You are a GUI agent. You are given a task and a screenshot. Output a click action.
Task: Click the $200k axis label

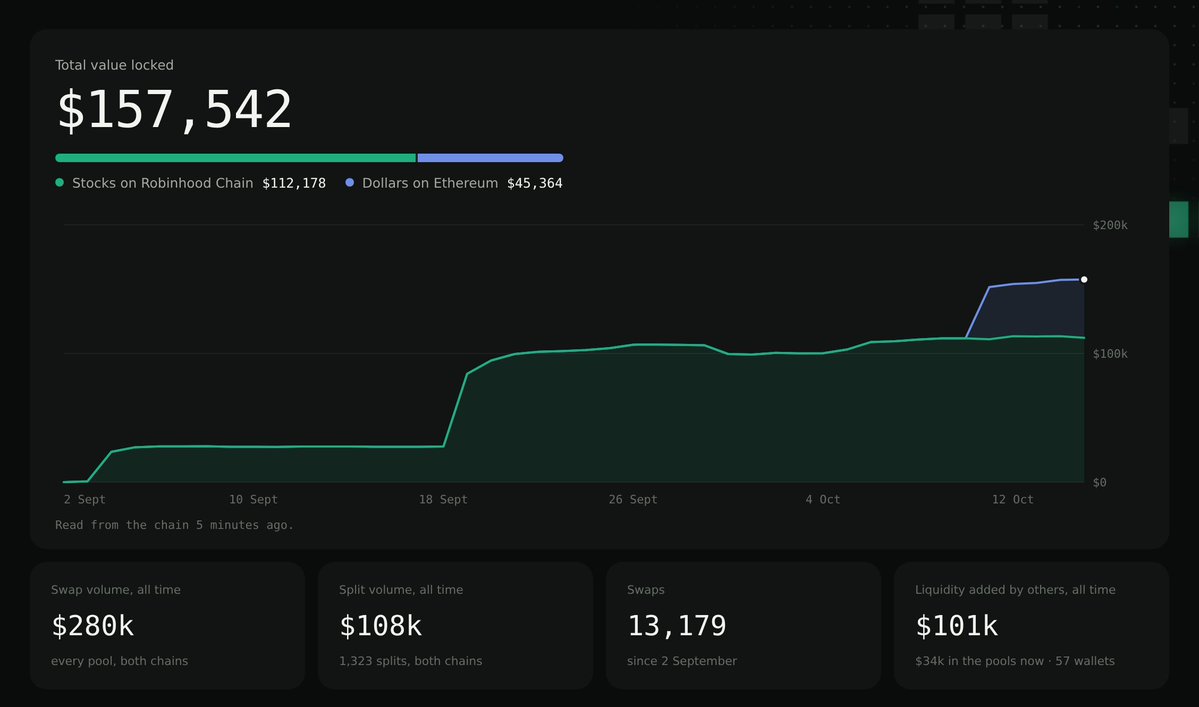point(1110,225)
